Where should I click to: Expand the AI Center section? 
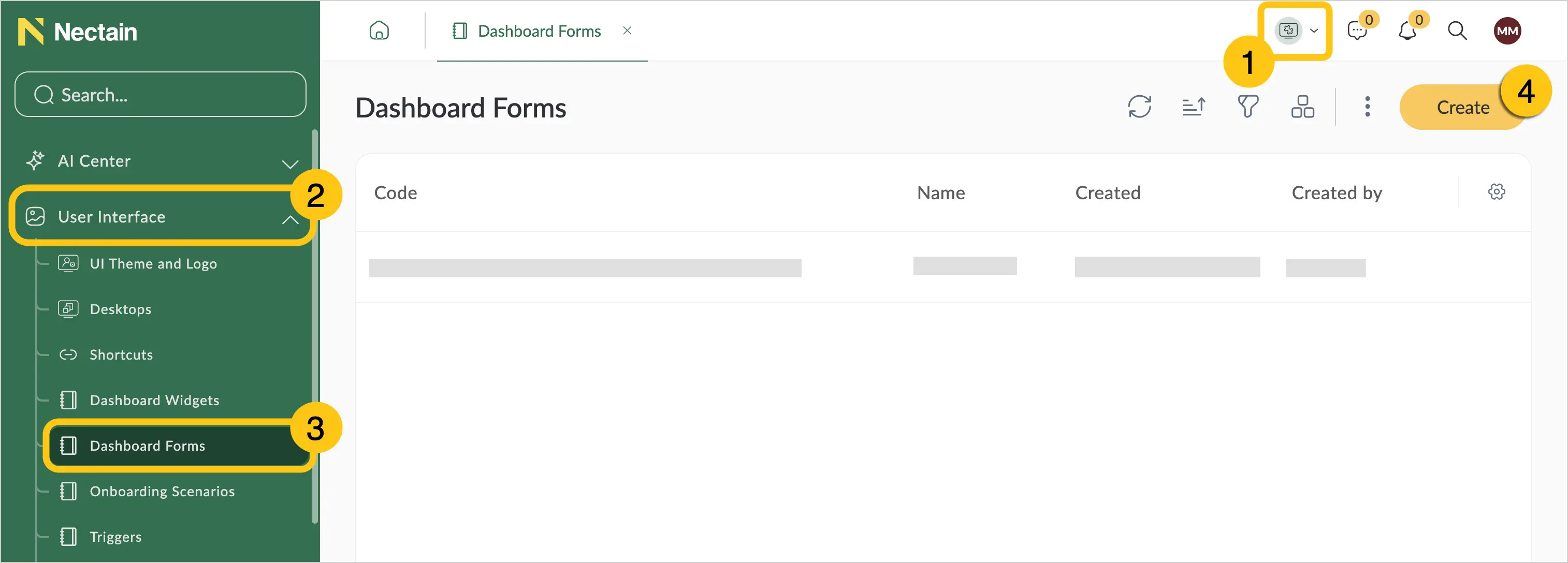[290, 162]
